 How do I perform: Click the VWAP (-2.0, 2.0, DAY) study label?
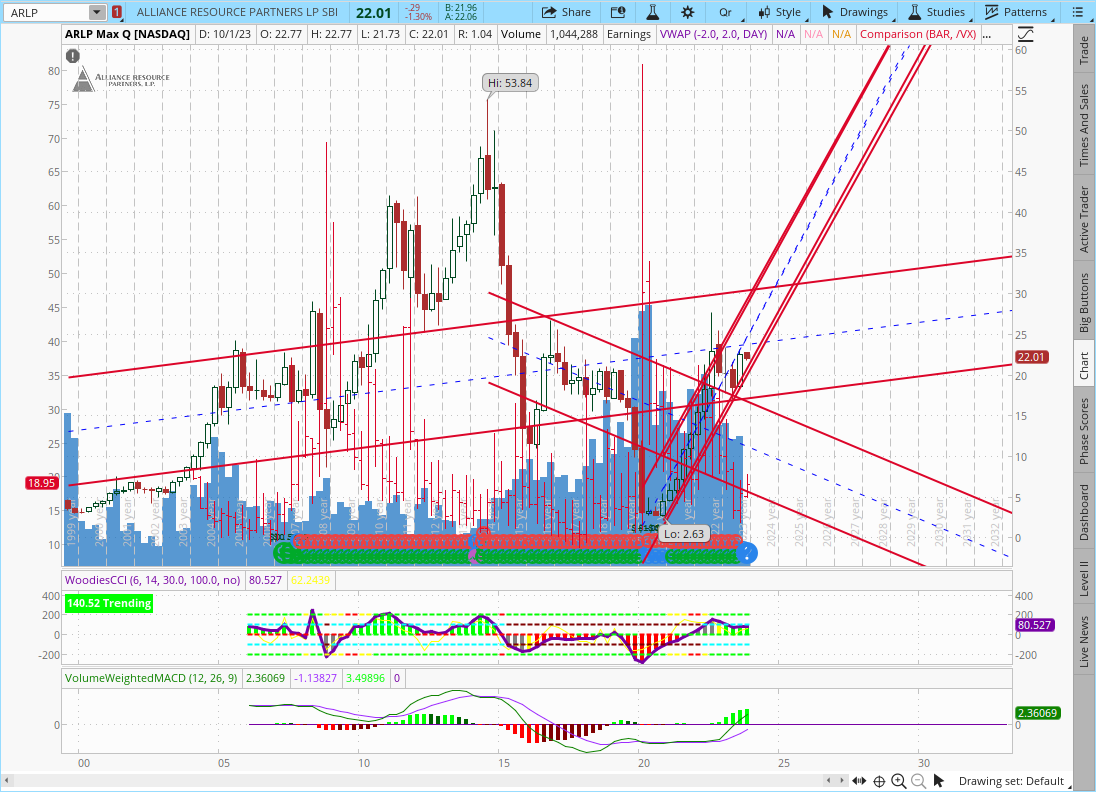click(713, 34)
